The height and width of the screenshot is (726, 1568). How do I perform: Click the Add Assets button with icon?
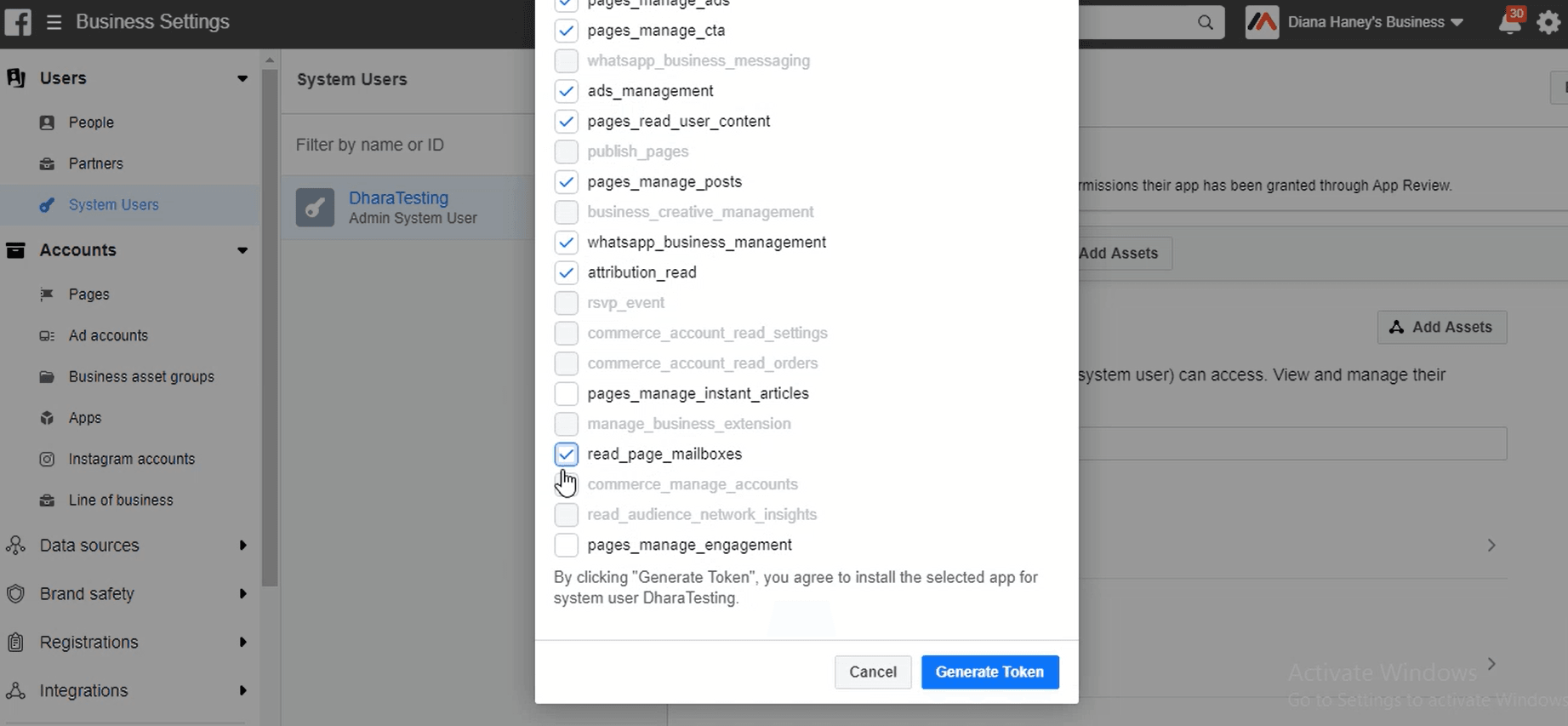point(1441,328)
